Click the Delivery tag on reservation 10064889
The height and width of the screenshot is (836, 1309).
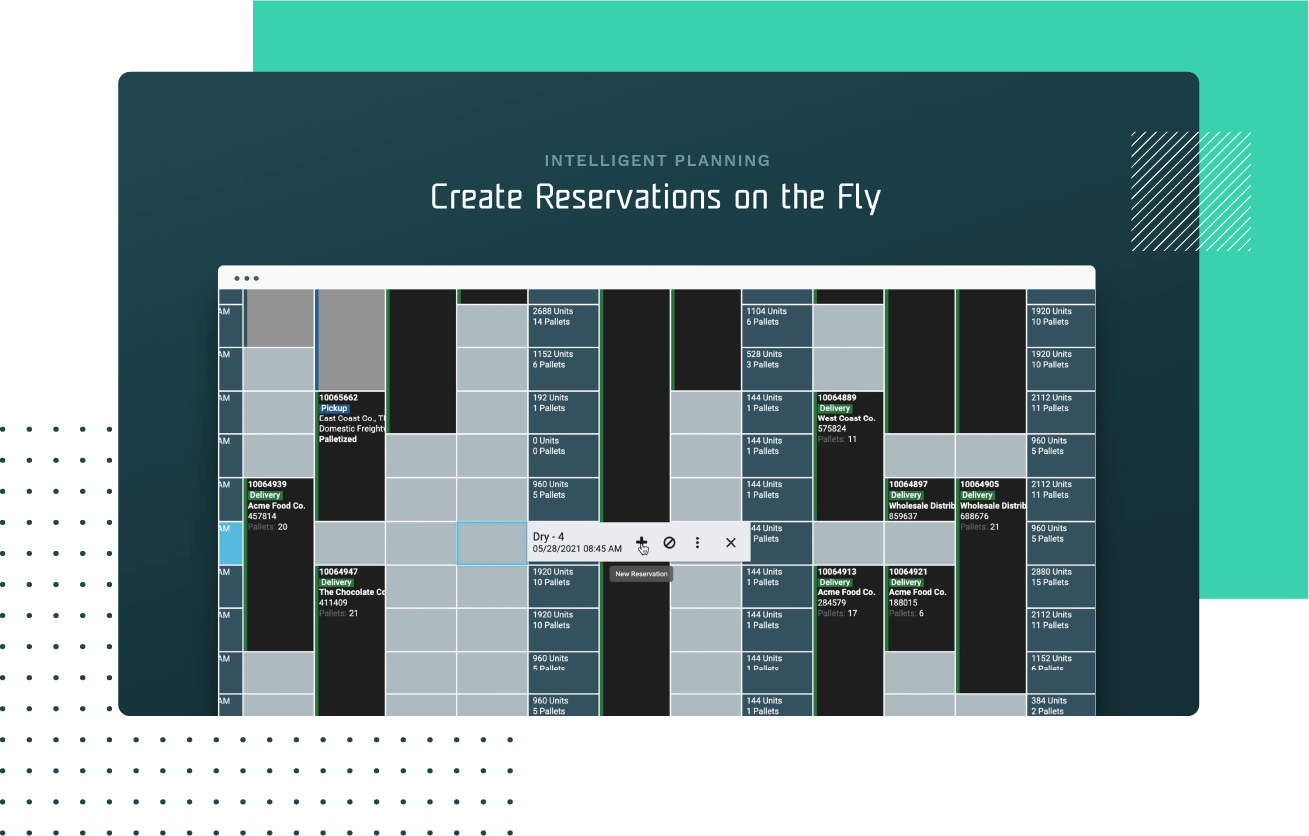tap(834, 408)
